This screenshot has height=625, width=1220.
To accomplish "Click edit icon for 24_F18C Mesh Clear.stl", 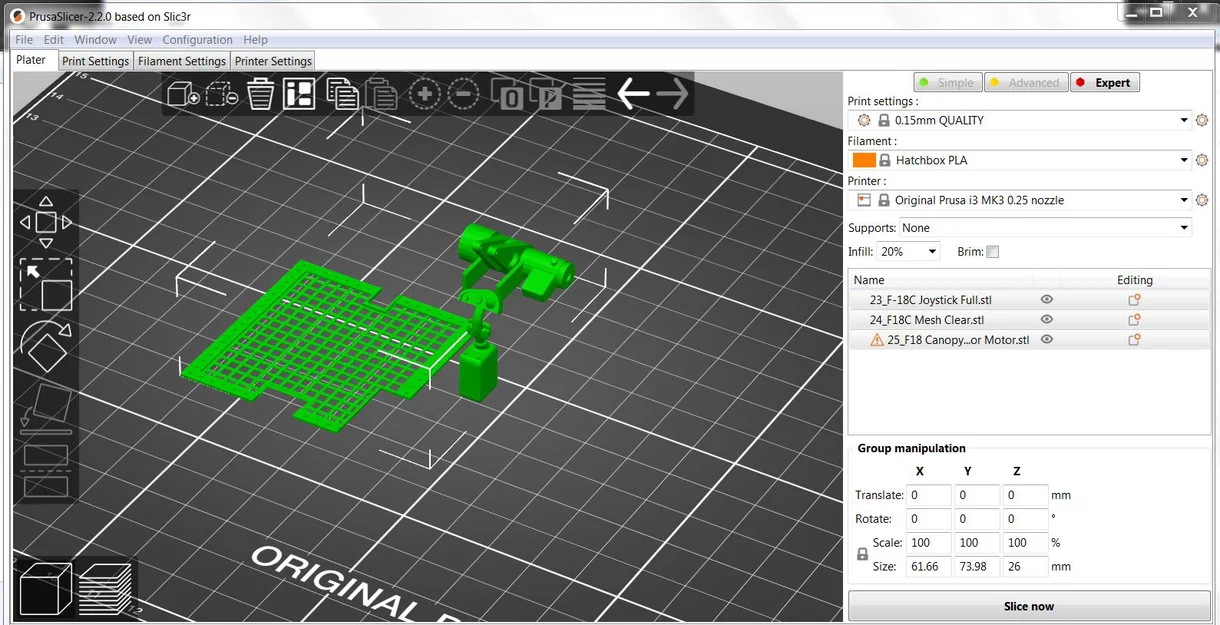I will (1134, 320).
